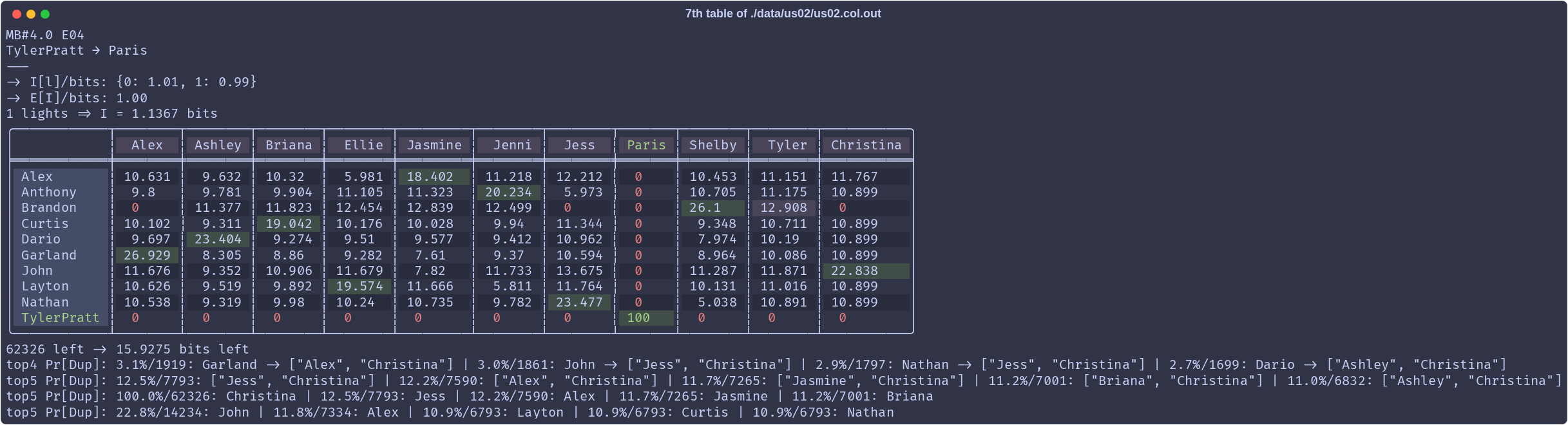Click the highlighted cell '18.402'

[434, 176]
